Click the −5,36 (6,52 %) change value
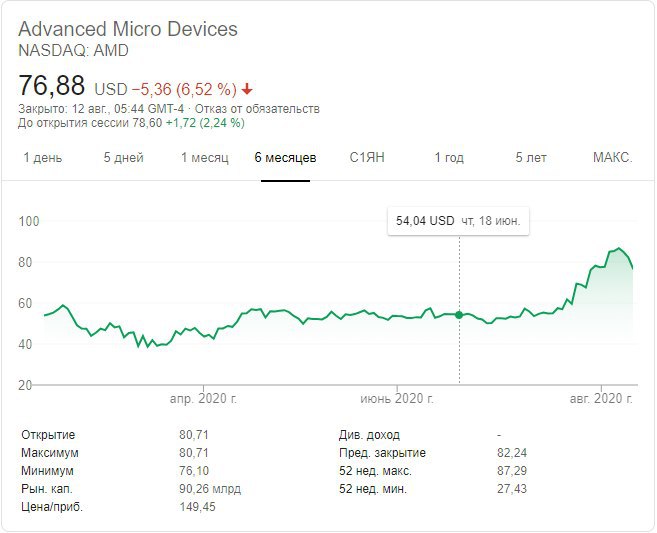This screenshot has width=657, height=533. (184, 89)
